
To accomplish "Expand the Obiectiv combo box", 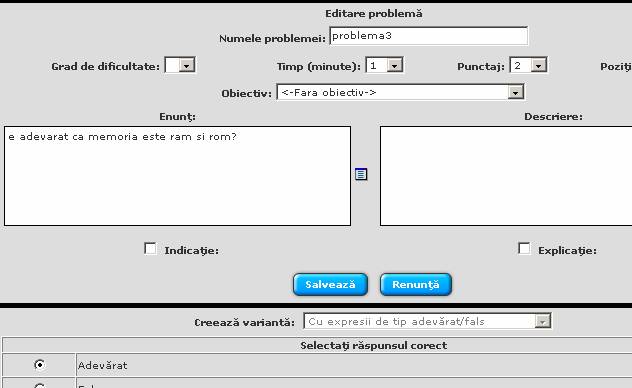I will click(400, 92).
